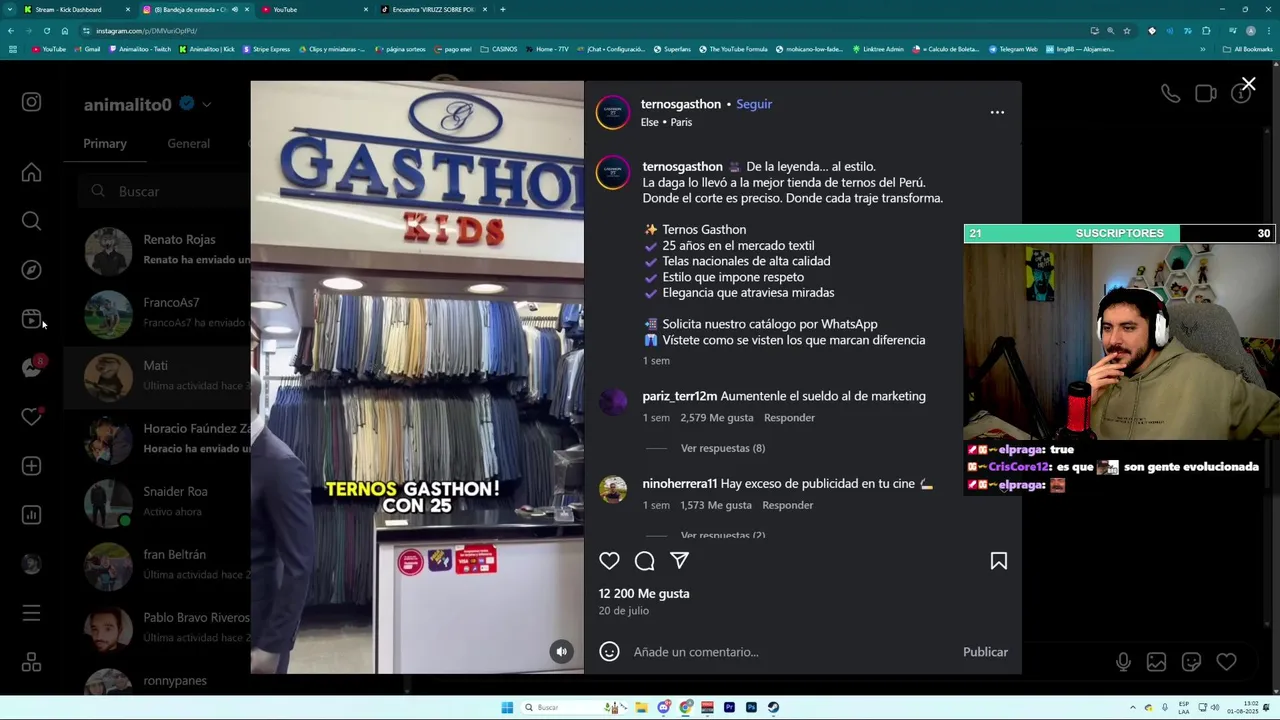Open new browser tab
This screenshot has width=1280, height=720.
502,9
